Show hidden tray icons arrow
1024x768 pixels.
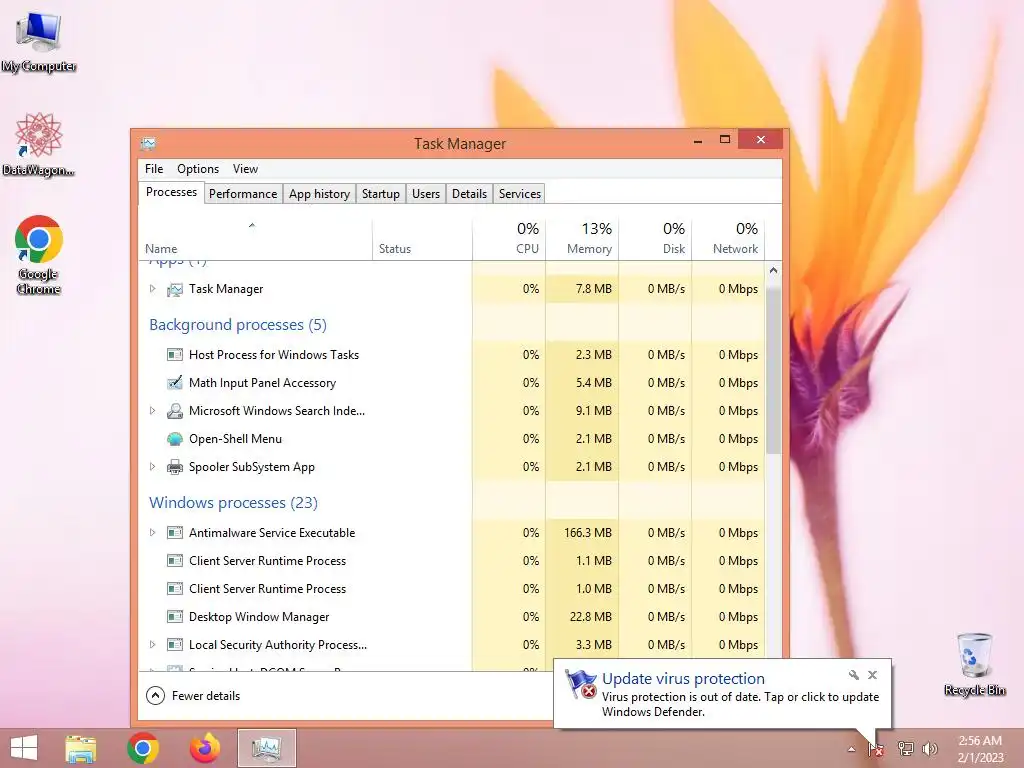[x=851, y=749]
